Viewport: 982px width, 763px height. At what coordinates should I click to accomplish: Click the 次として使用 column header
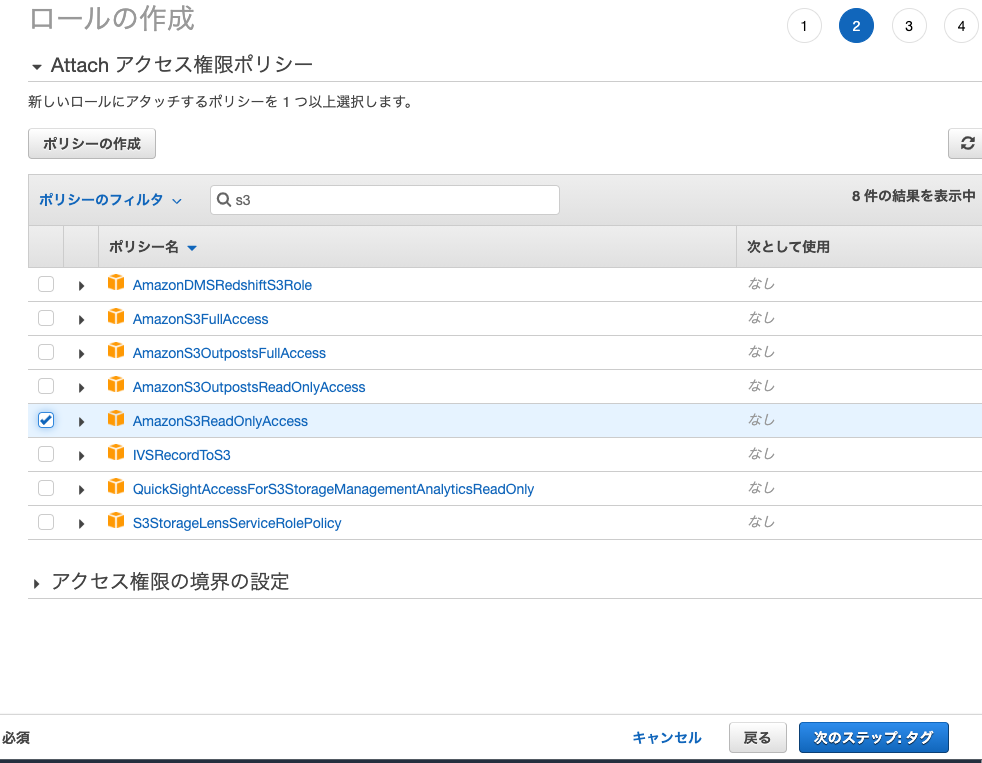point(788,247)
